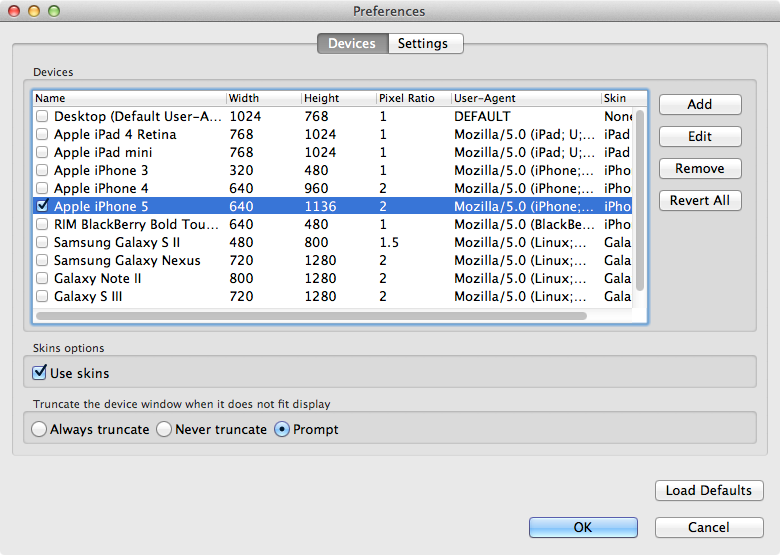Click the Add device button
The width and height of the screenshot is (780, 555).
[700, 104]
